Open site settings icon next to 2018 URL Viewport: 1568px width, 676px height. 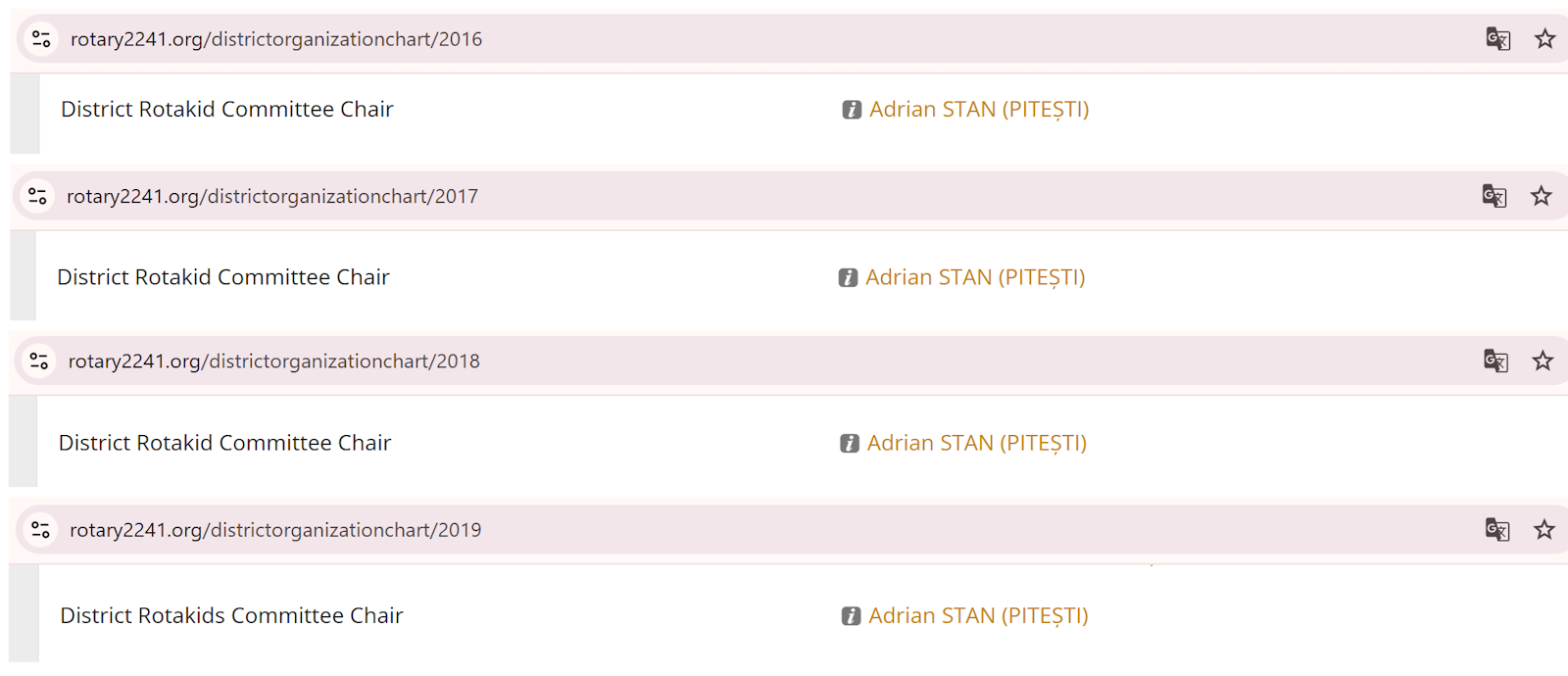click(x=39, y=362)
